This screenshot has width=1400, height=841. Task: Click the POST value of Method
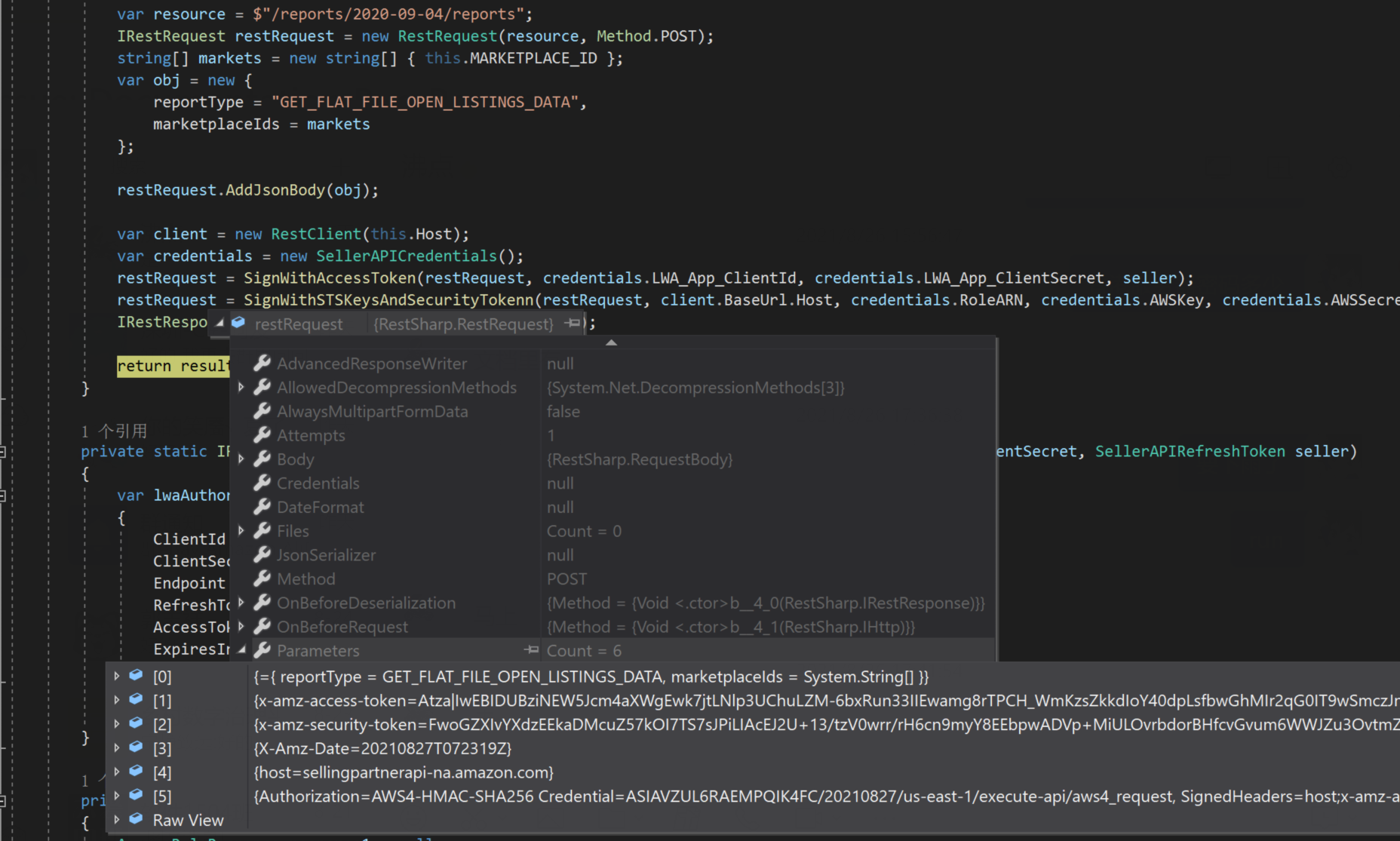click(x=566, y=579)
